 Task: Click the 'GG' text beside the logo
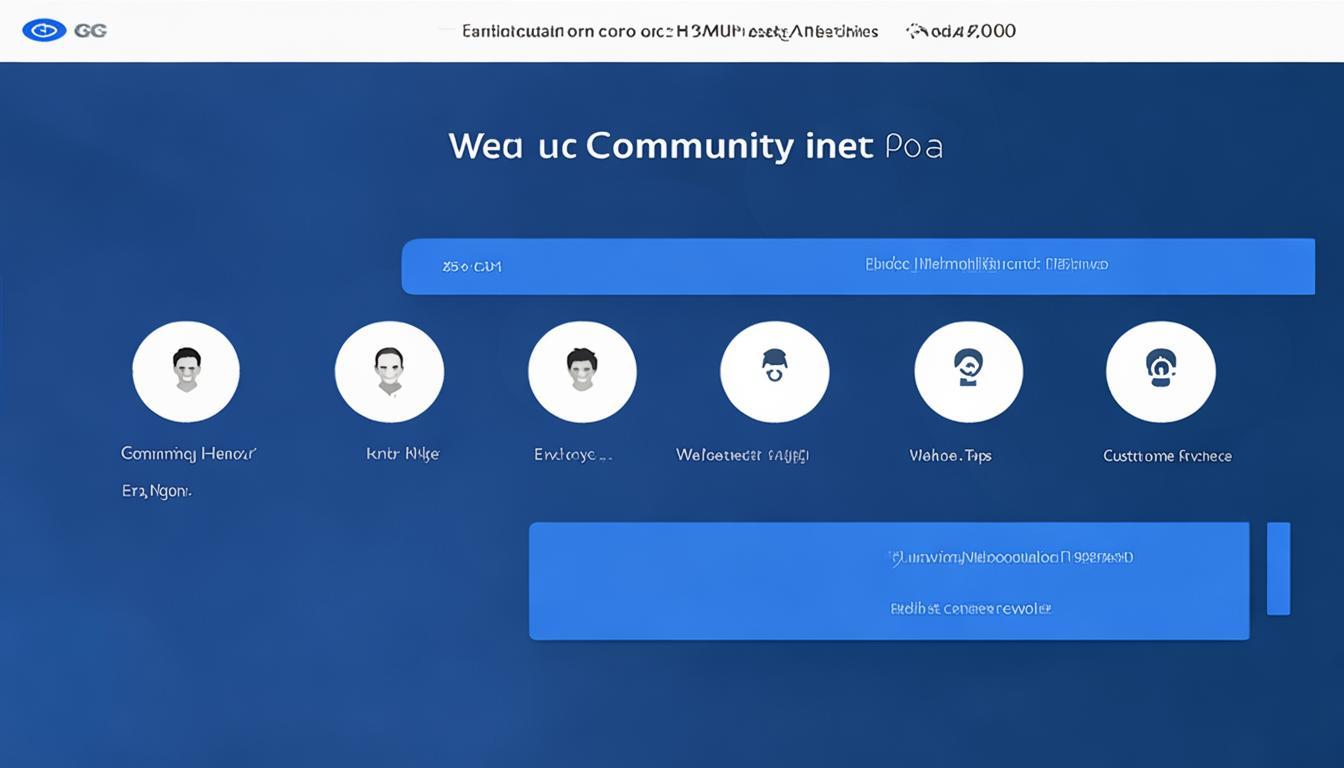click(x=91, y=31)
